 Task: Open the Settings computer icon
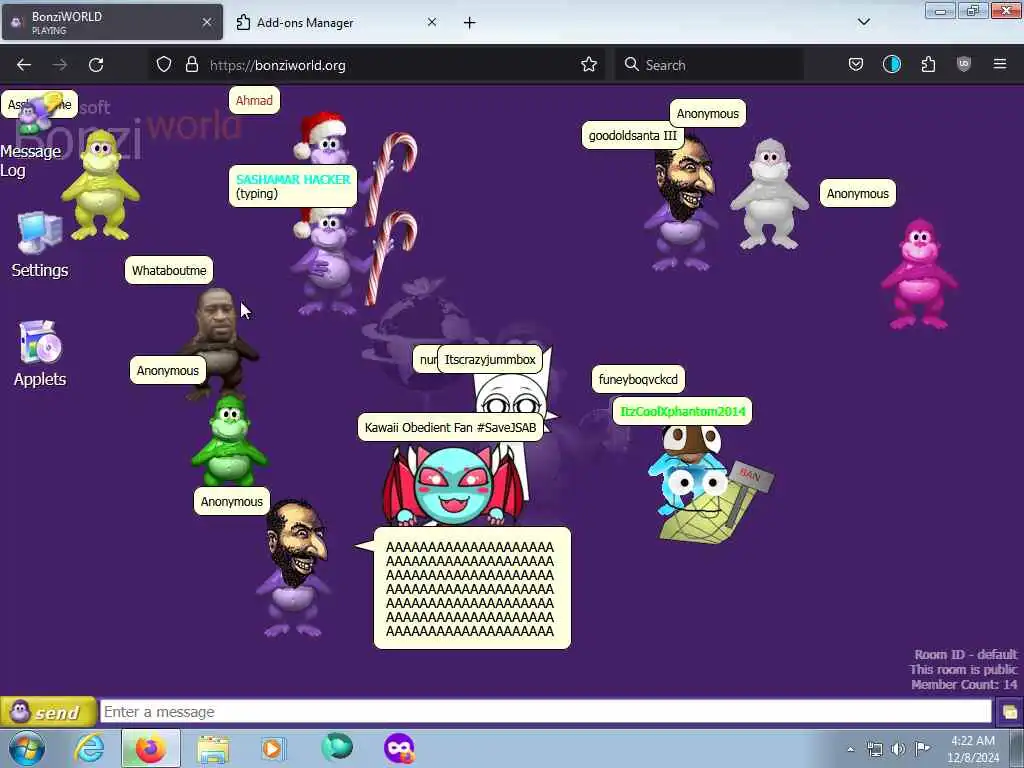tap(40, 232)
